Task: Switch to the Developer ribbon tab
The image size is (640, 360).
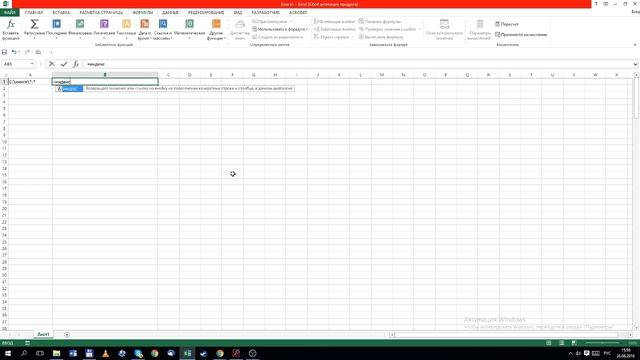Action: pos(265,13)
